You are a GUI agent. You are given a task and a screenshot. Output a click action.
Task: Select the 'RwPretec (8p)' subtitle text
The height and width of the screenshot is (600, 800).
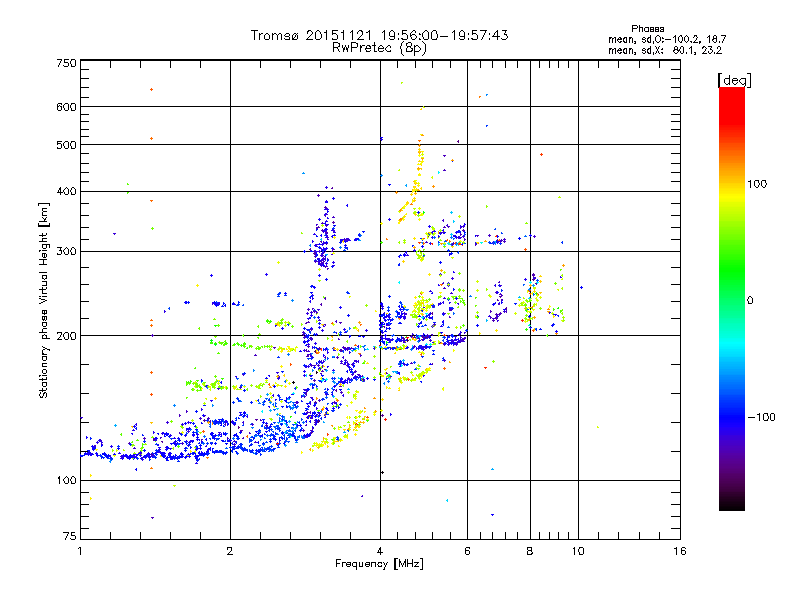click(x=379, y=48)
